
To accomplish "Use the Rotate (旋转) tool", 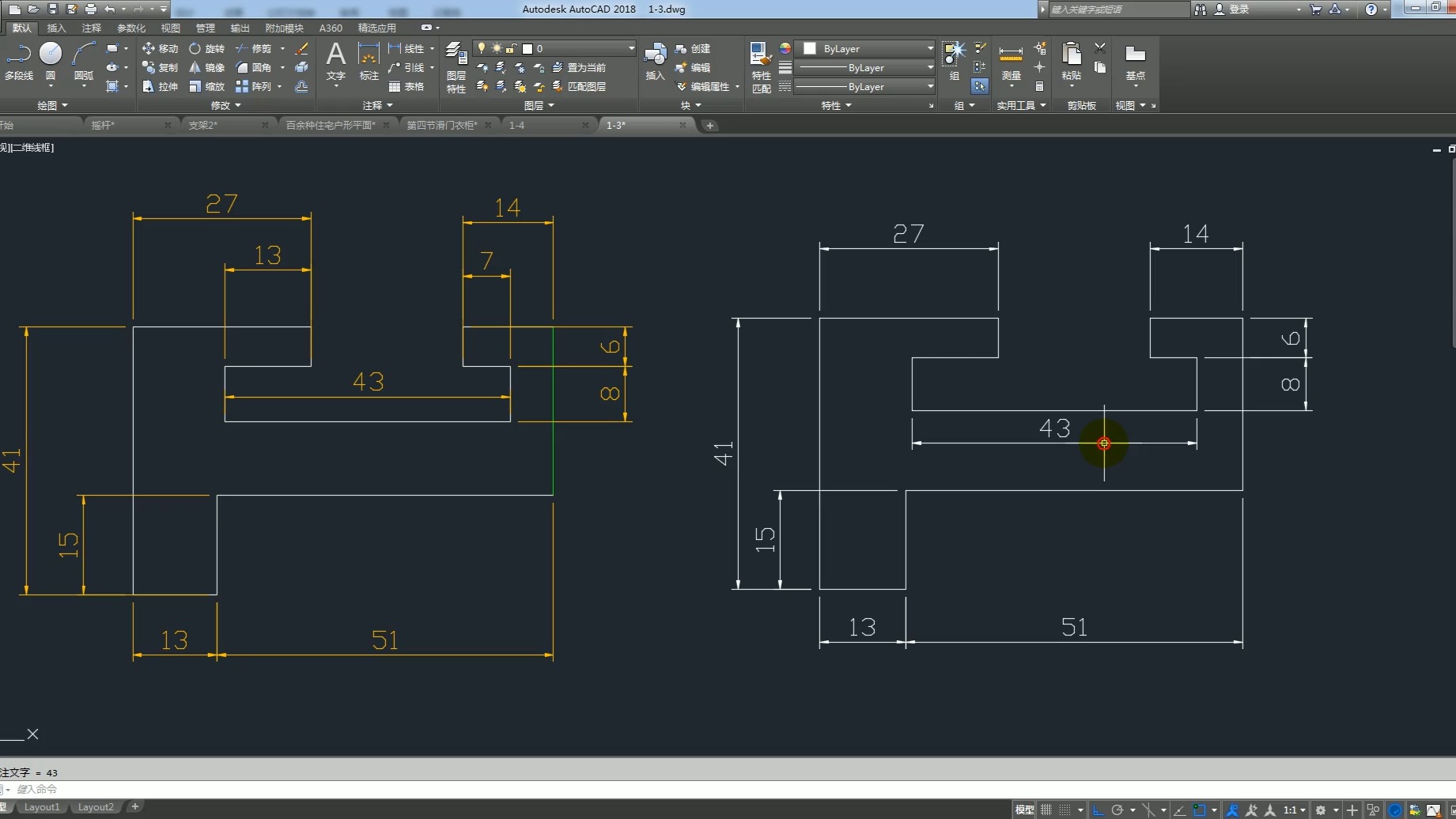I will point(206,49).
